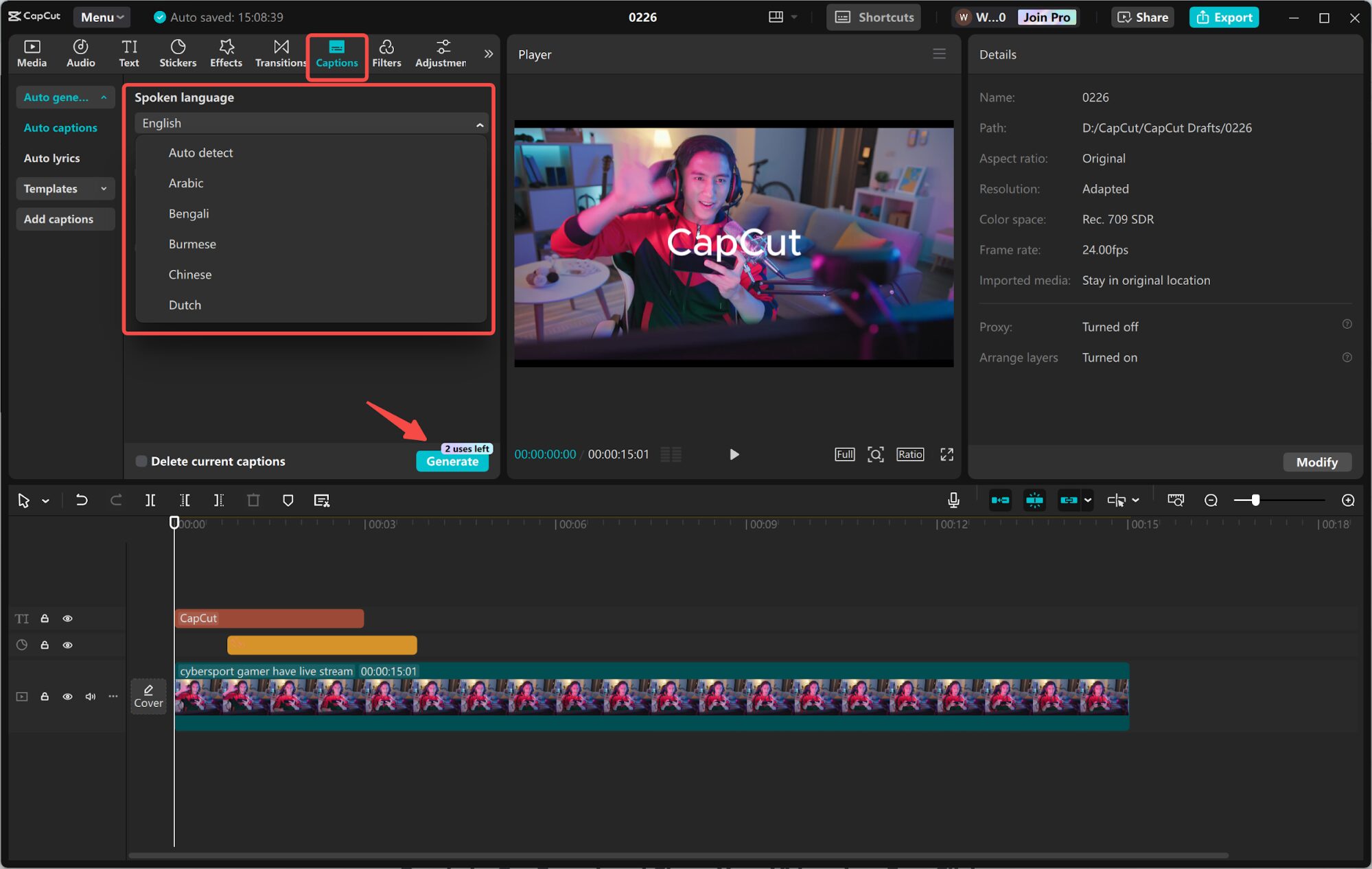Add a marker to the timeline
This screenshot has width=1372, height=869.
click(288, 500)
